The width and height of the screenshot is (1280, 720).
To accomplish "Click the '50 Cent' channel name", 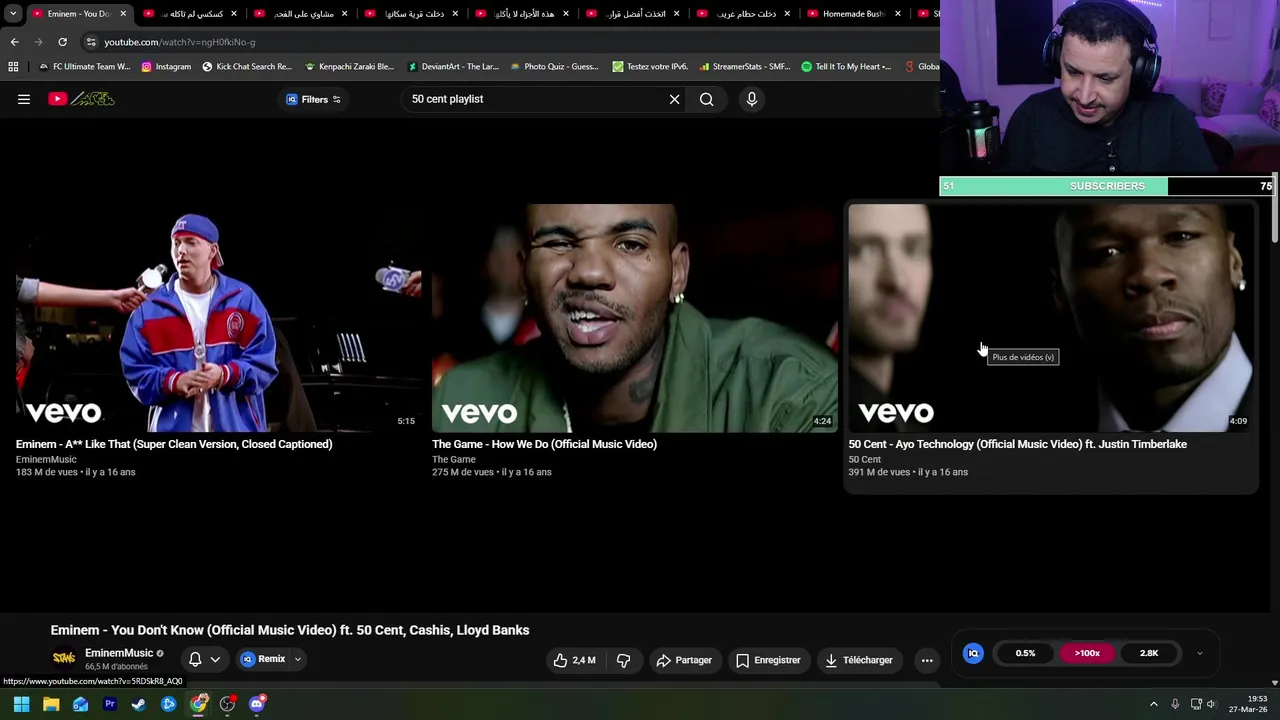I will (864, 459).
